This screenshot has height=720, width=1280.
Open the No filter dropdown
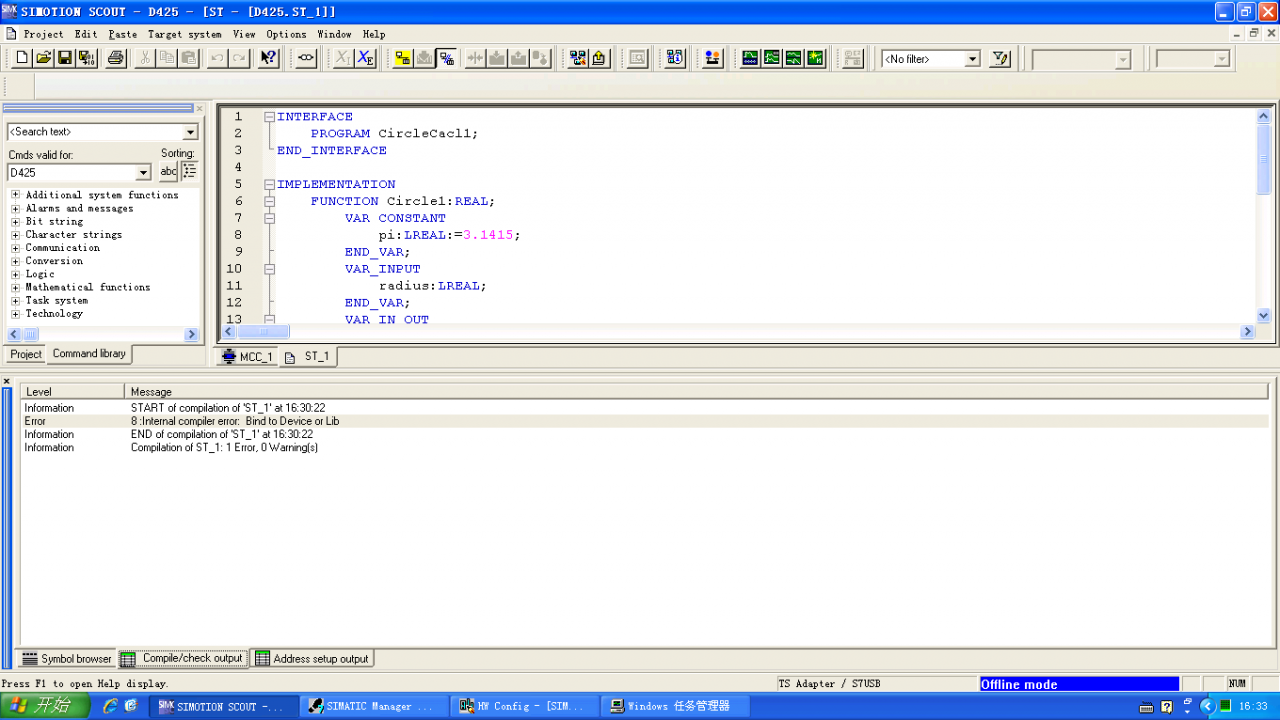click(972, 59)
